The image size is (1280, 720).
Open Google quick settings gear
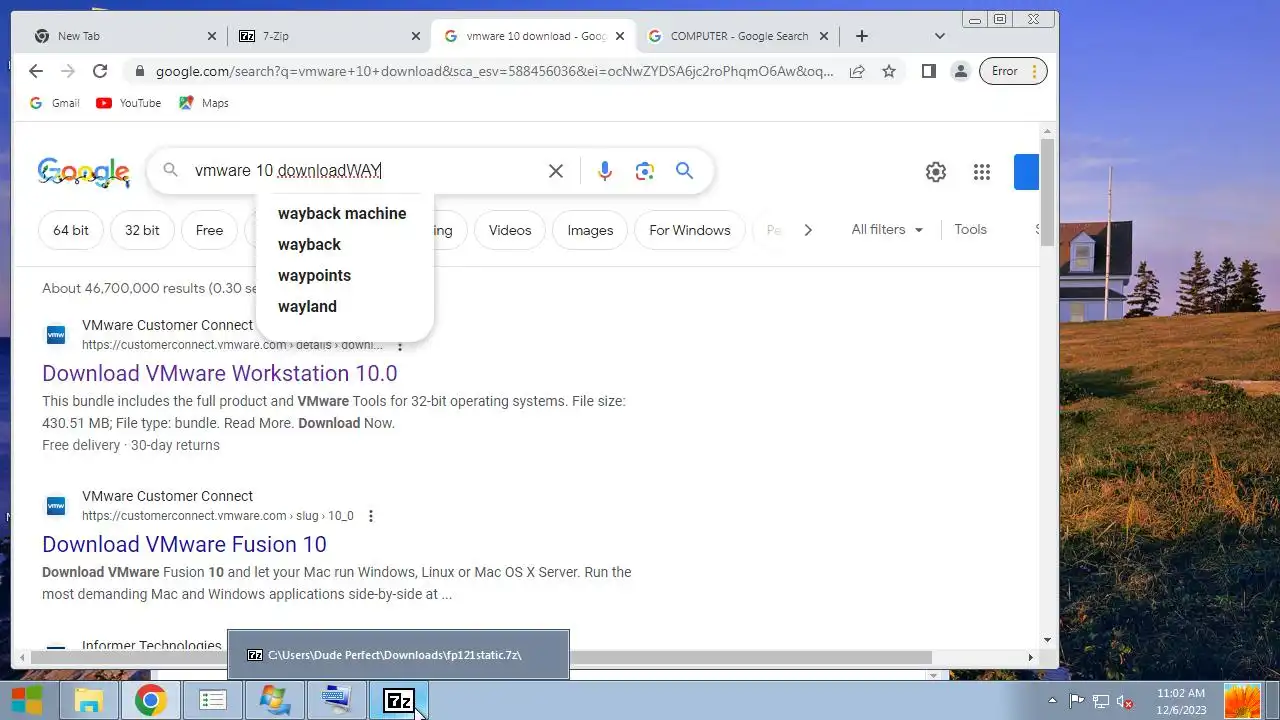(936, 172)
